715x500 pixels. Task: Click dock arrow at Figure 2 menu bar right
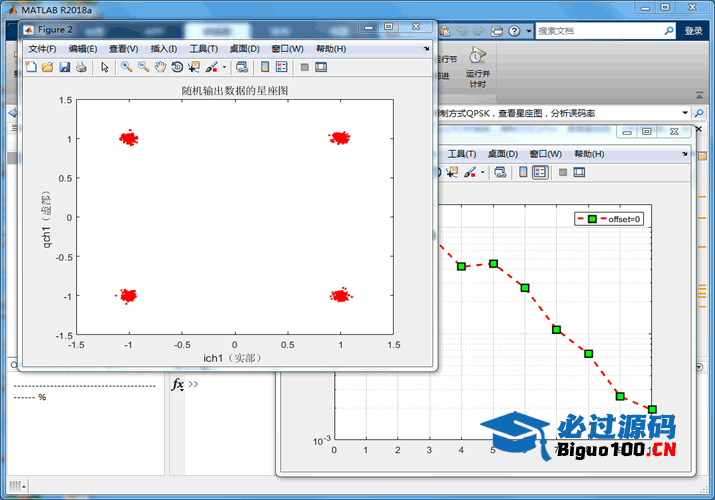coord(426,48)
